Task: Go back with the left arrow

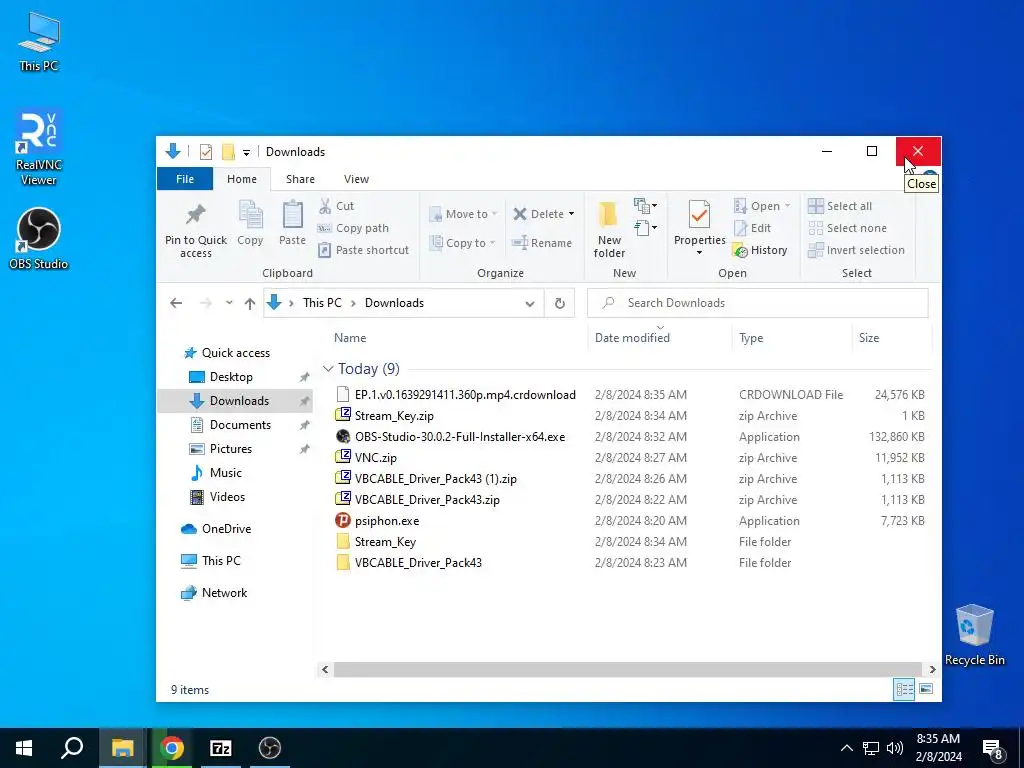Action: click(176, 303)
